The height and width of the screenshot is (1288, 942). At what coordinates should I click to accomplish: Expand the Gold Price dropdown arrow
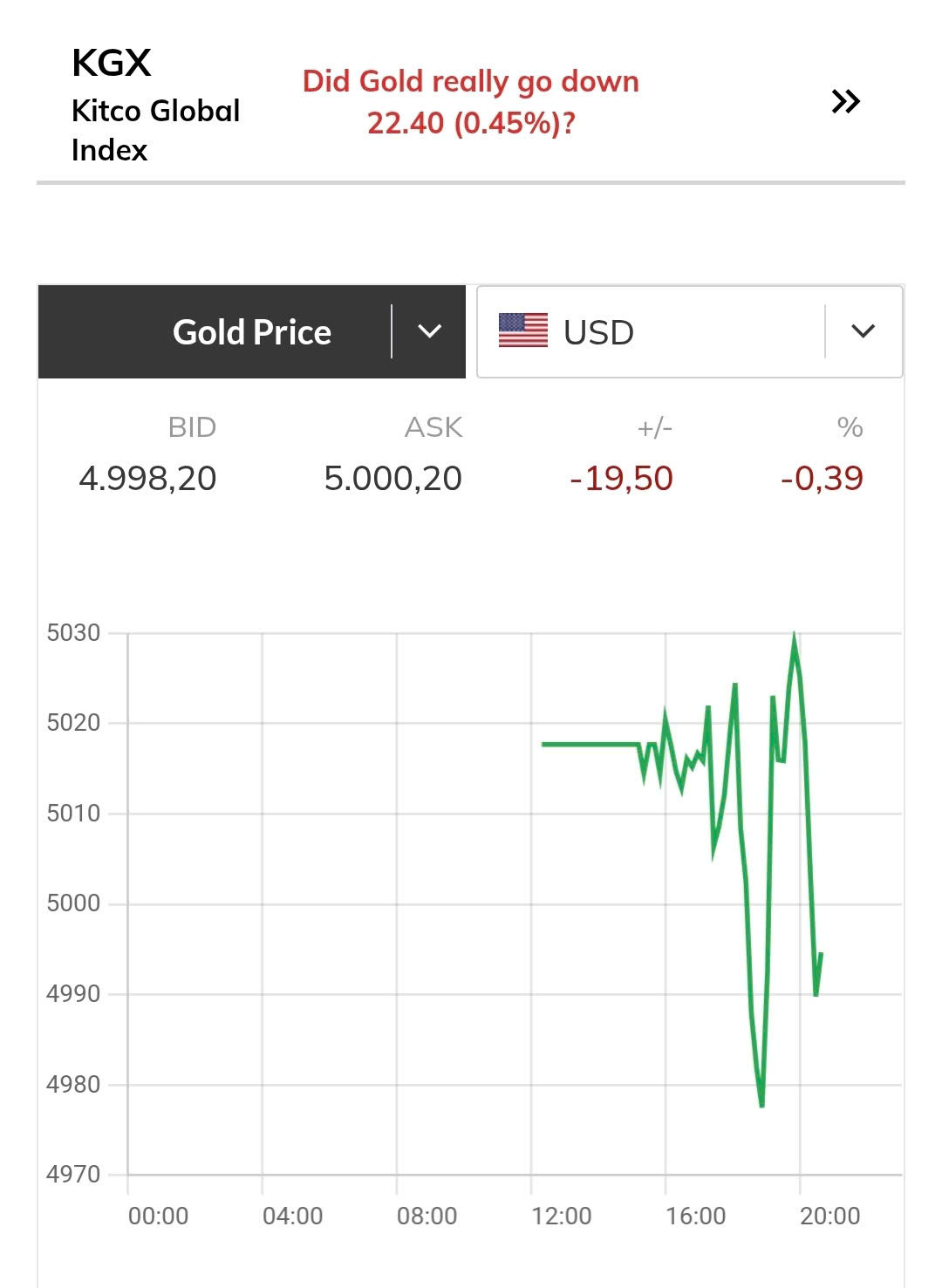tap(429, 331)
